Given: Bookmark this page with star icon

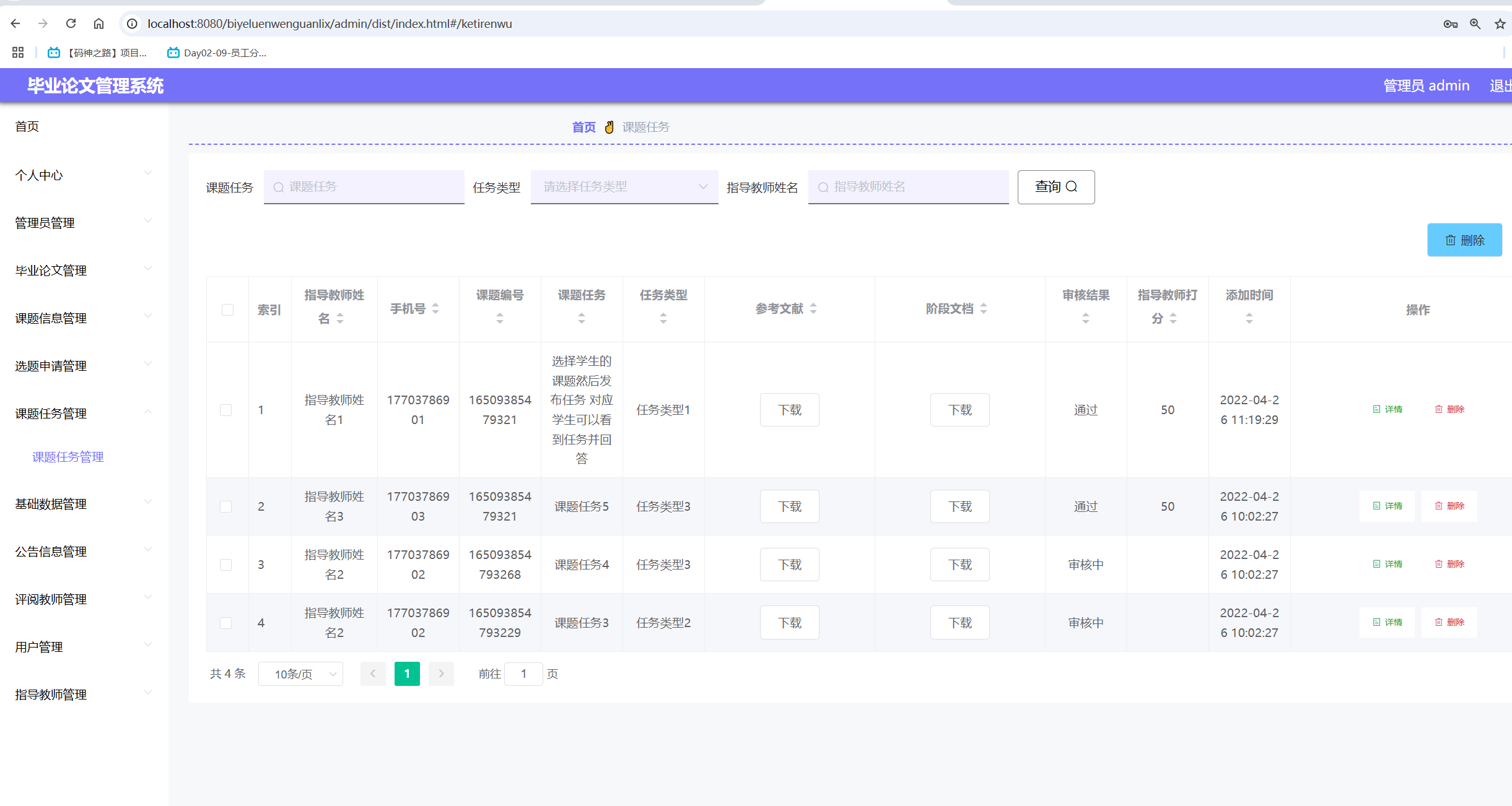Looking at the screenshot, I should tap(1500, 24).
